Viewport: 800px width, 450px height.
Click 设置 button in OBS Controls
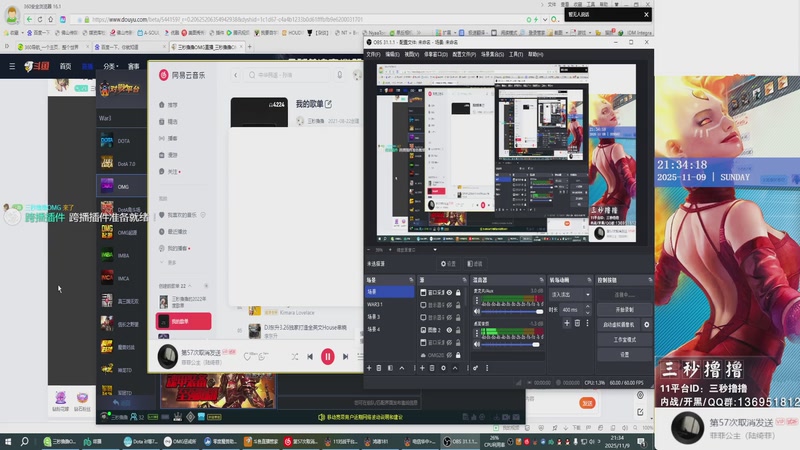tap(624, 354)
